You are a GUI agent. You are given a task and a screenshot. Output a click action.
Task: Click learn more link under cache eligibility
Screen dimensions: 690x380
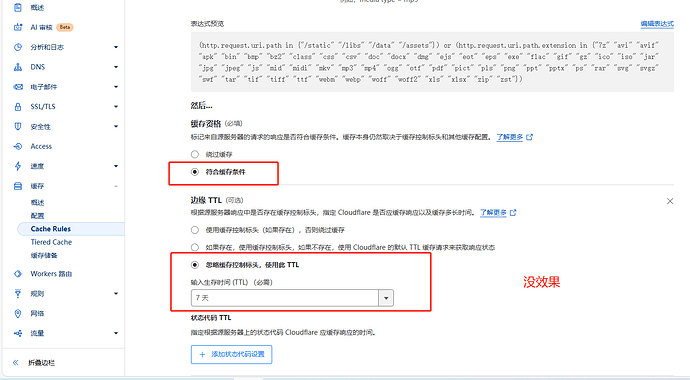[510, 137]
